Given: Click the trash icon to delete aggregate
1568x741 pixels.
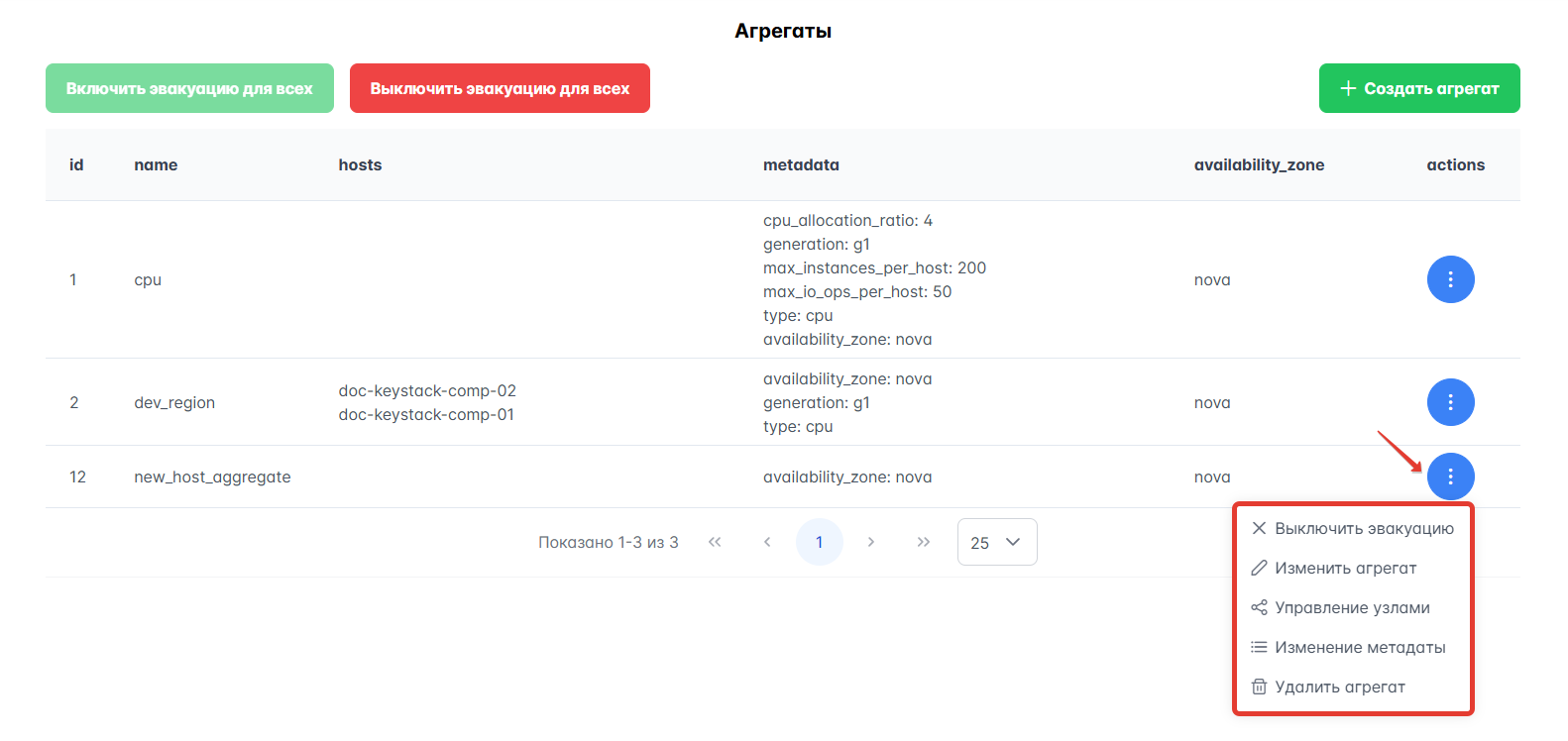Looking at the screenshot, I should (x=1259, y=687).
